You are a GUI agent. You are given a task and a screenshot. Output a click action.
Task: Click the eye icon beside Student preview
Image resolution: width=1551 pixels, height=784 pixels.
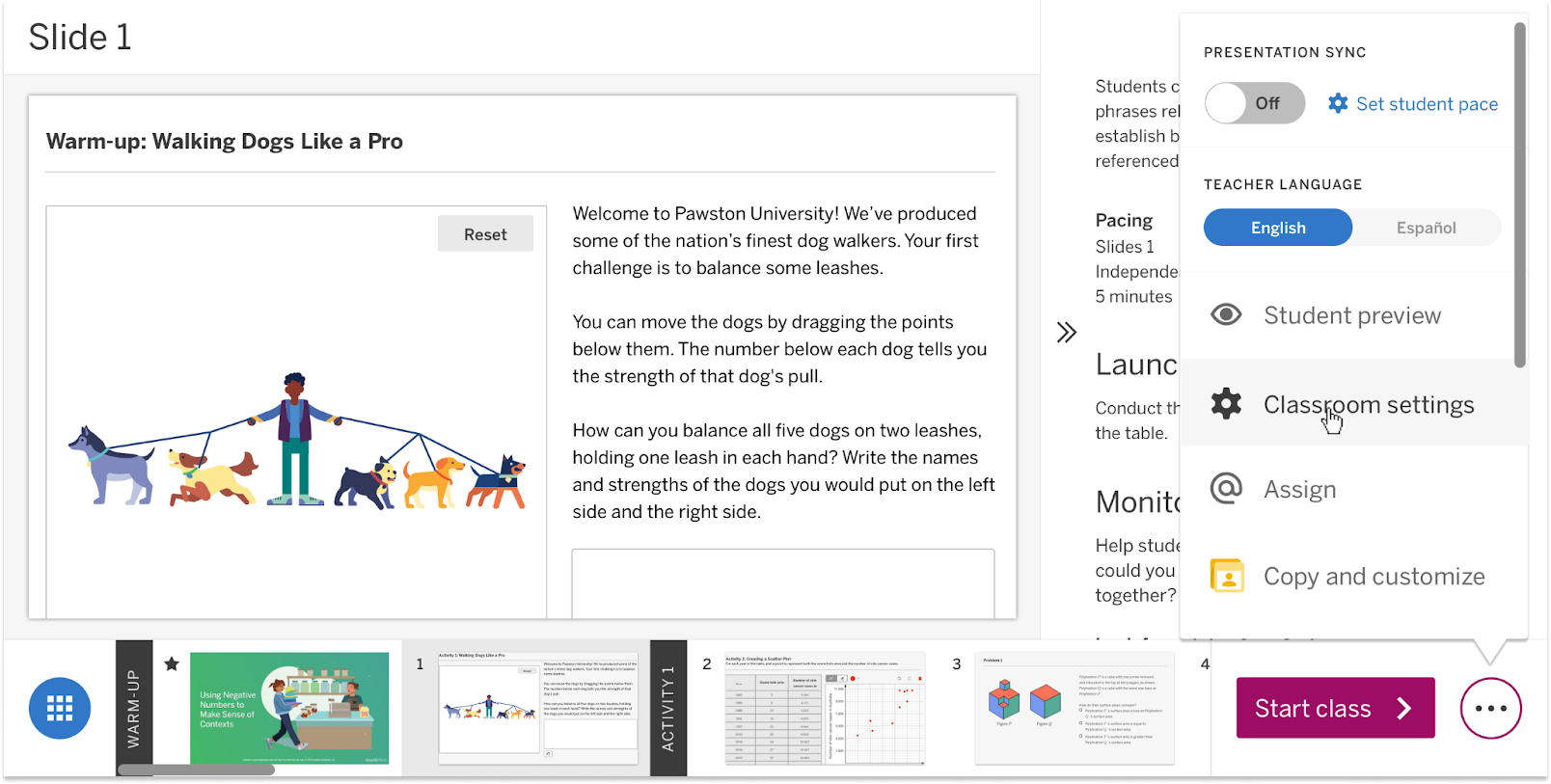coord(1226,314)
